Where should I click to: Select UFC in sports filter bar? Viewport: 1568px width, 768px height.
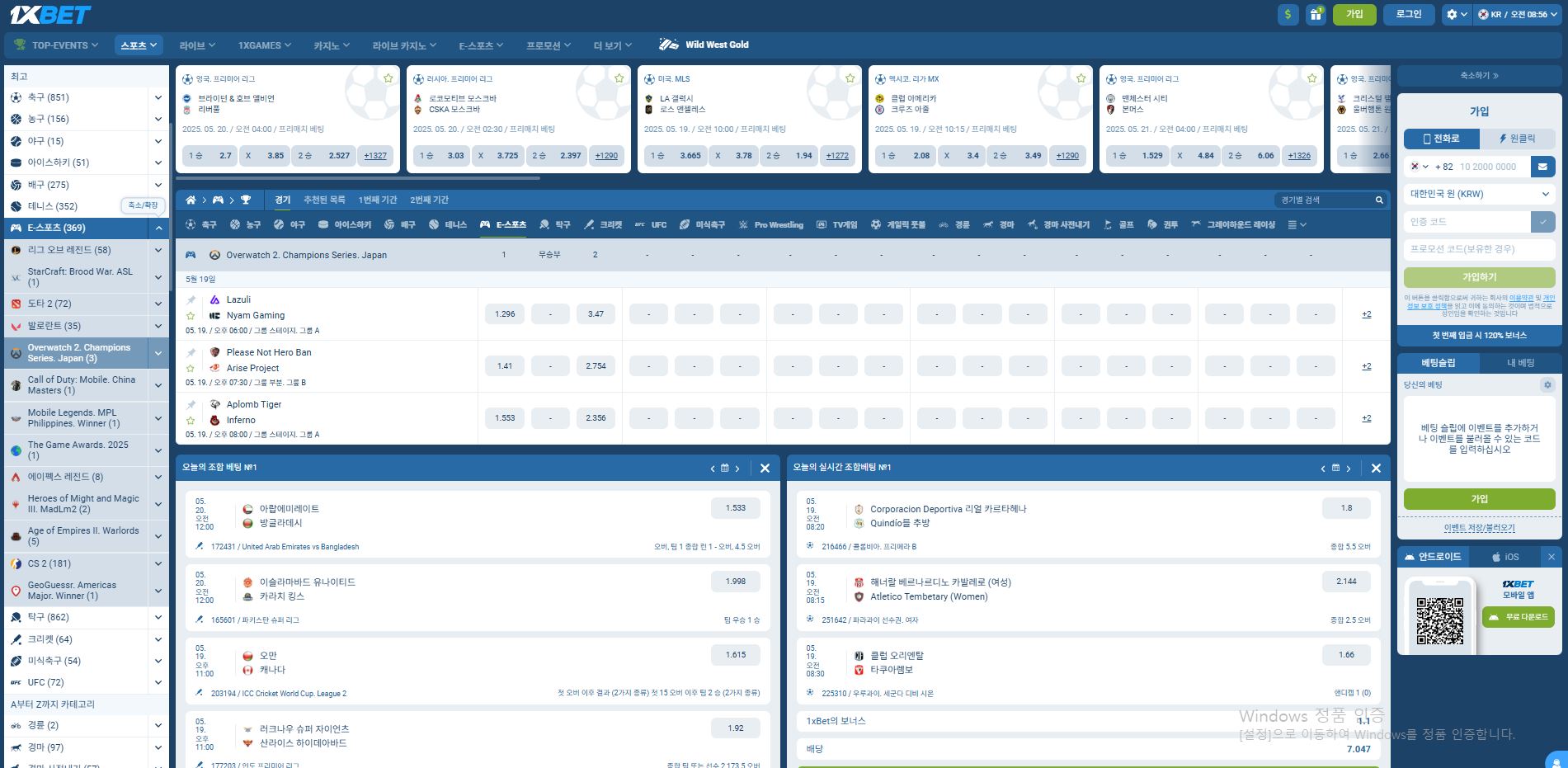[x=650, y=224]
